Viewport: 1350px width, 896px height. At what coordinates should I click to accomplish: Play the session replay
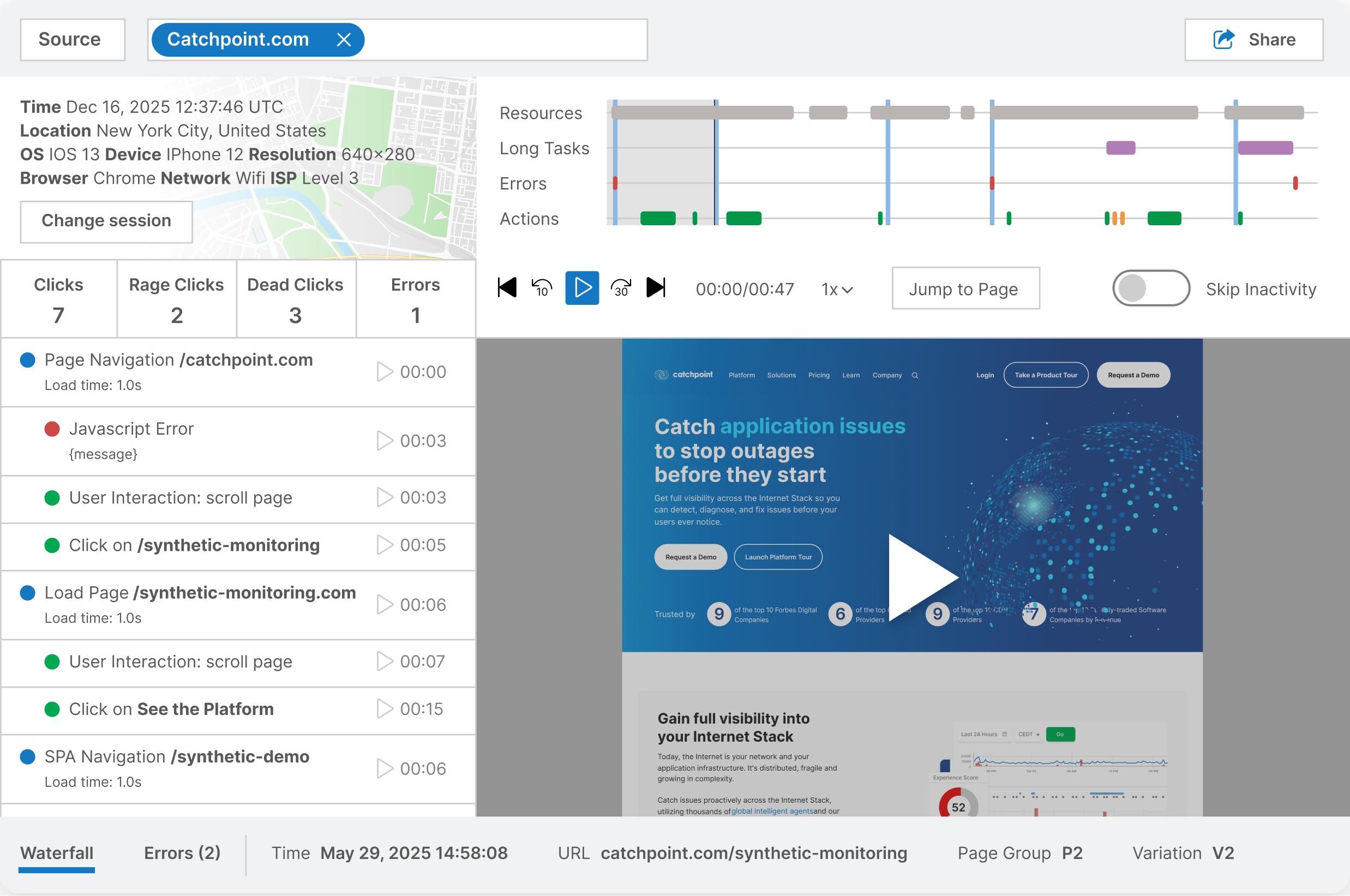582,288
